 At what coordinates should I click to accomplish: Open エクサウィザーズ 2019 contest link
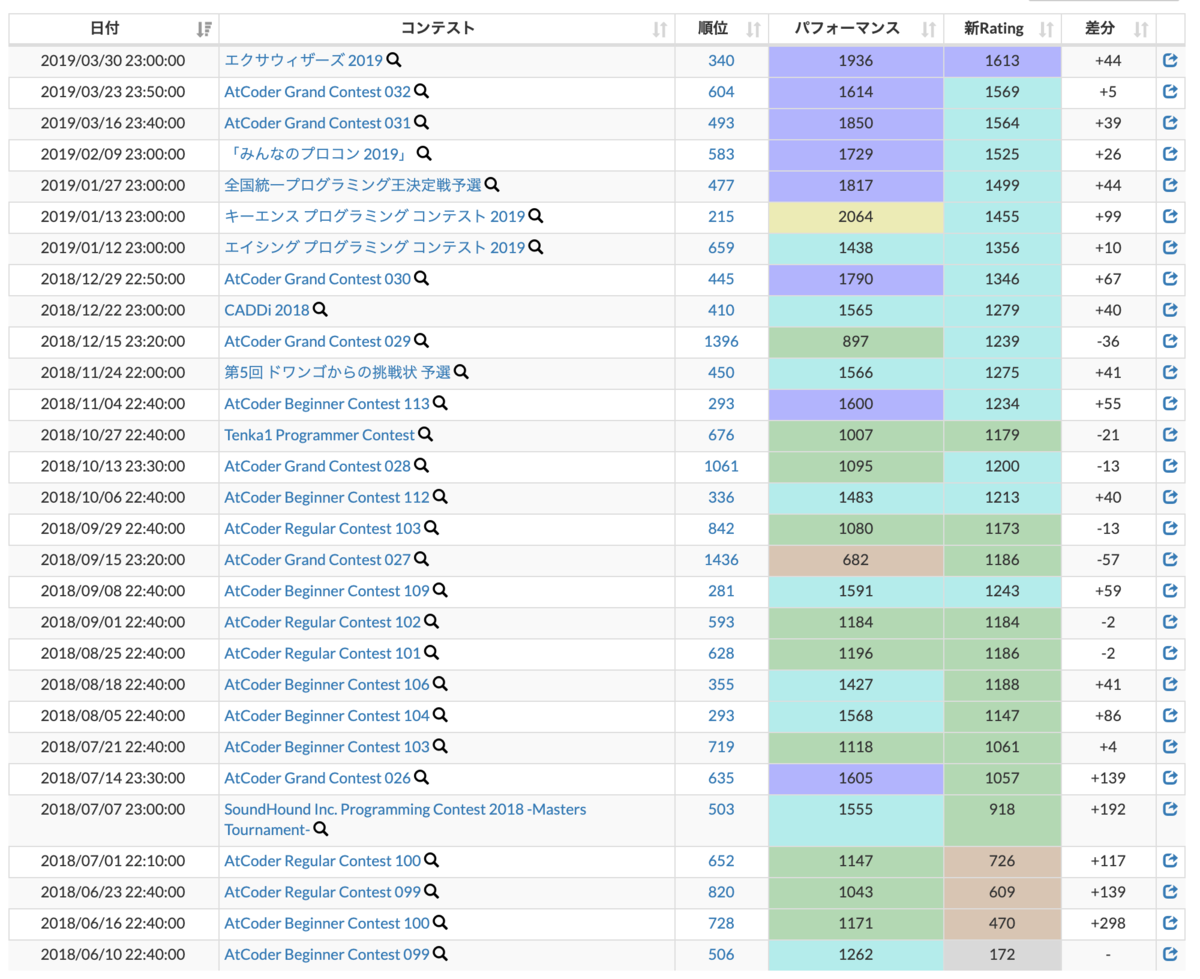tap(304, 61)
